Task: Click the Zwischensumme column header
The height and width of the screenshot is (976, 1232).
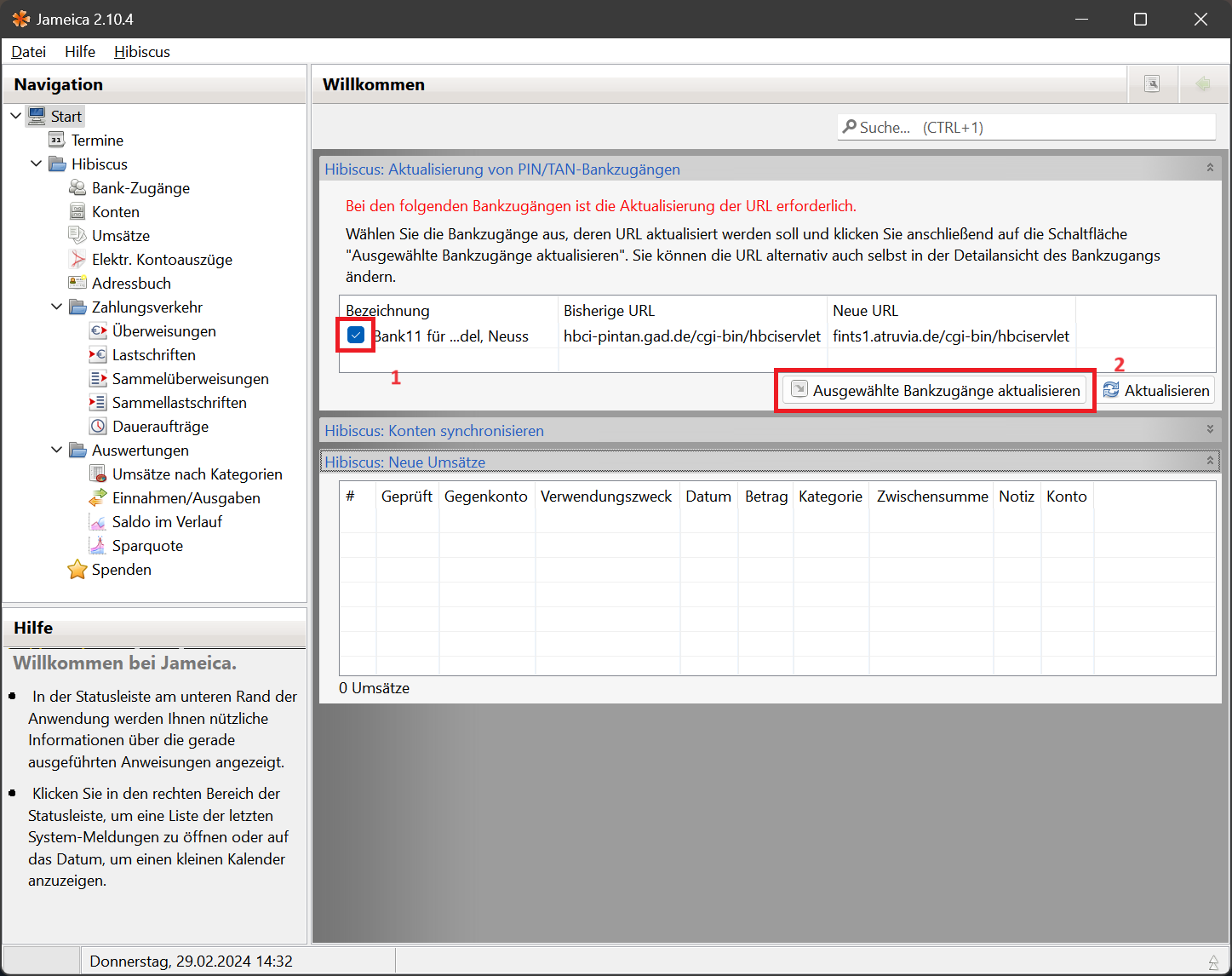Action: point(932,496)
